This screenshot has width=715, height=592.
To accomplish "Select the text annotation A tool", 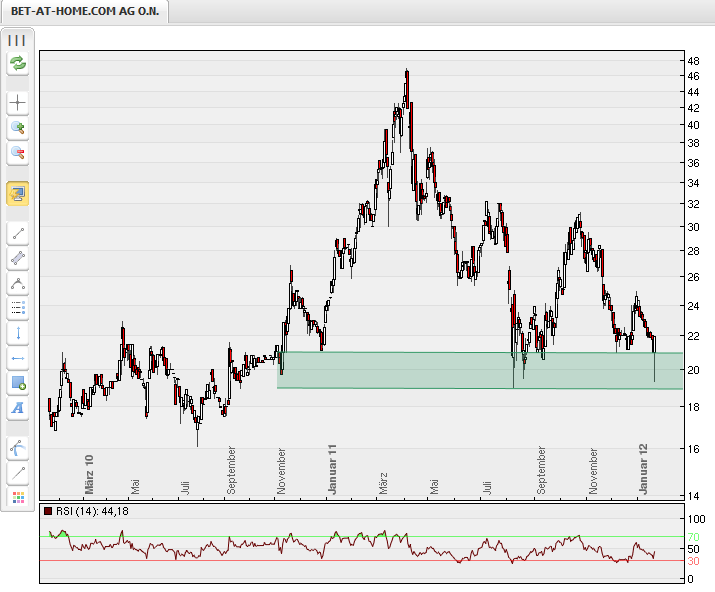I will point(17,408).
